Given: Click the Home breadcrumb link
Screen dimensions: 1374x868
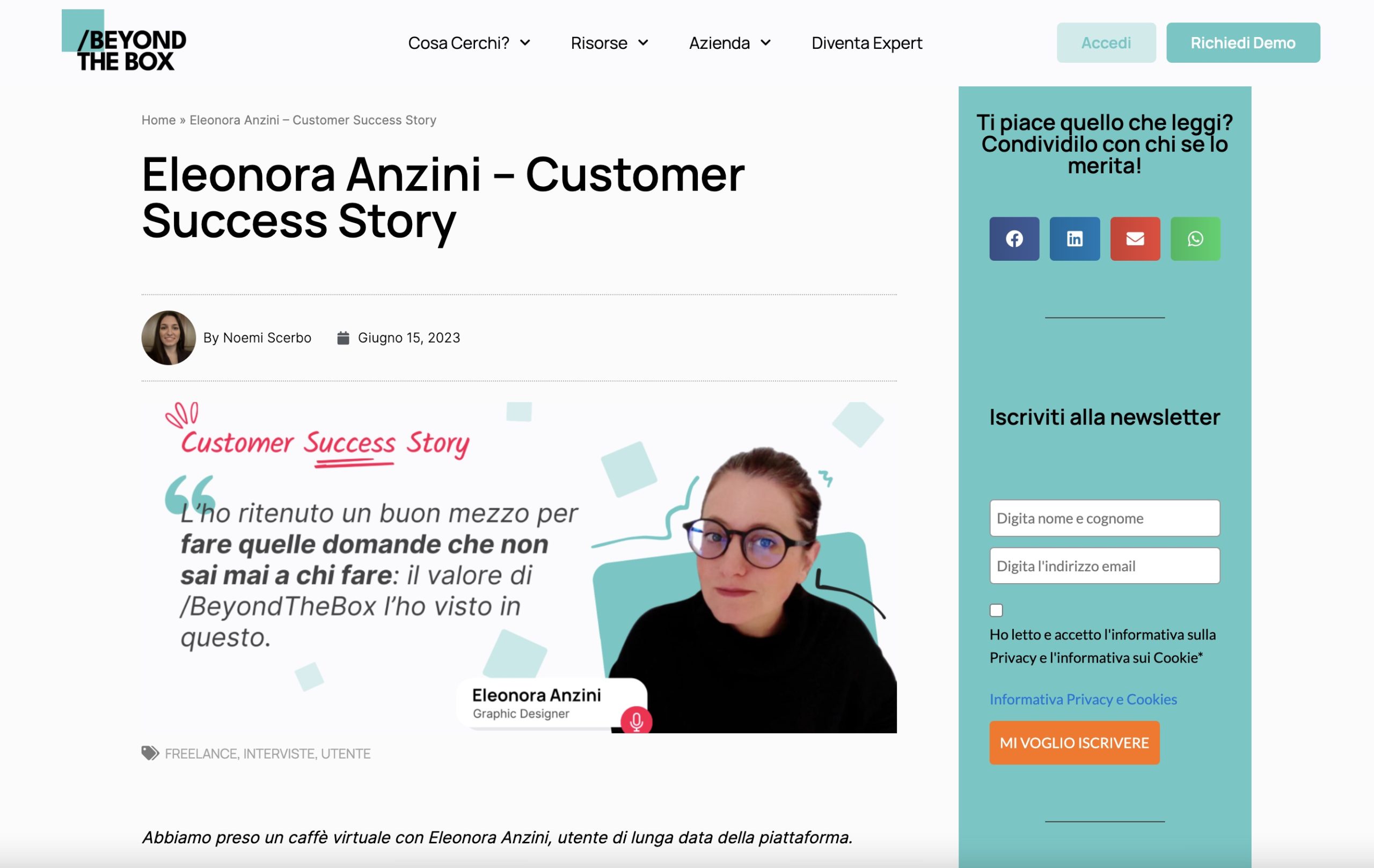Looking at the screenshot, I should (159, 120).
